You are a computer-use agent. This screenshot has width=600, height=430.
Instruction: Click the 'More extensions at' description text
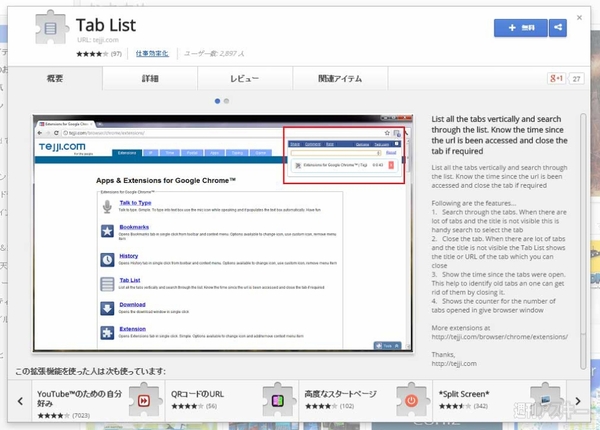(461, 328)
